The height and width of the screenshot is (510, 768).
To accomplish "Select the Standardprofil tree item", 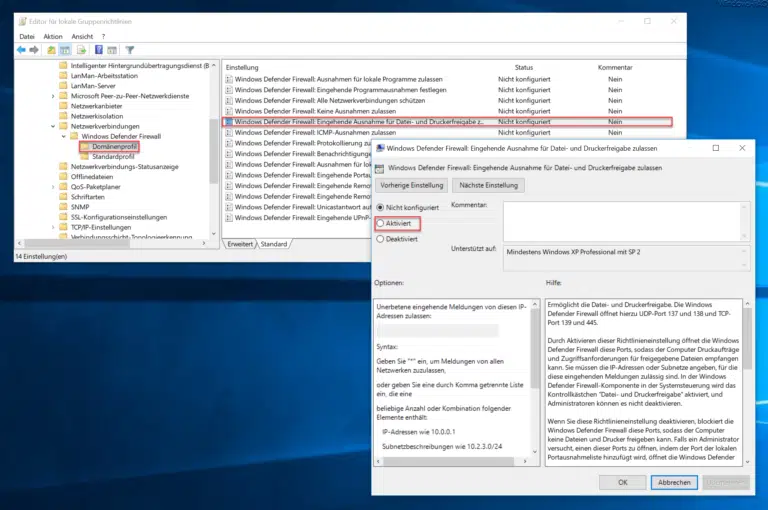I will point(113,156).
